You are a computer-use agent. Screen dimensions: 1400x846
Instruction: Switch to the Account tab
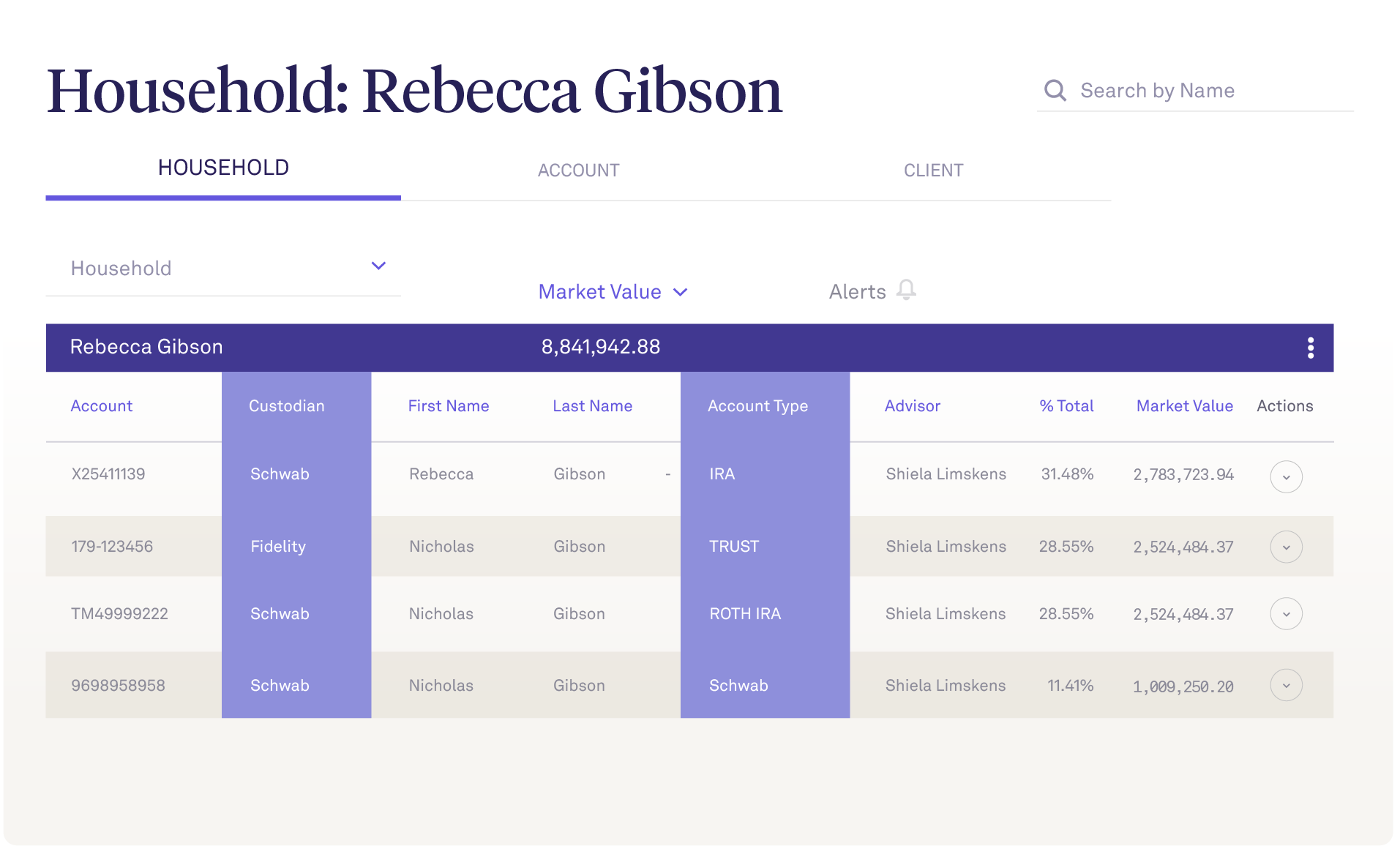pyautogui.click(x=578, y=171)
